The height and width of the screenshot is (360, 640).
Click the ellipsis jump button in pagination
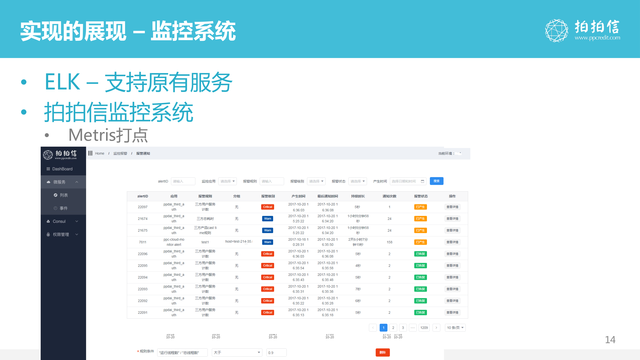pyautogui.click(x=413, y=328)
